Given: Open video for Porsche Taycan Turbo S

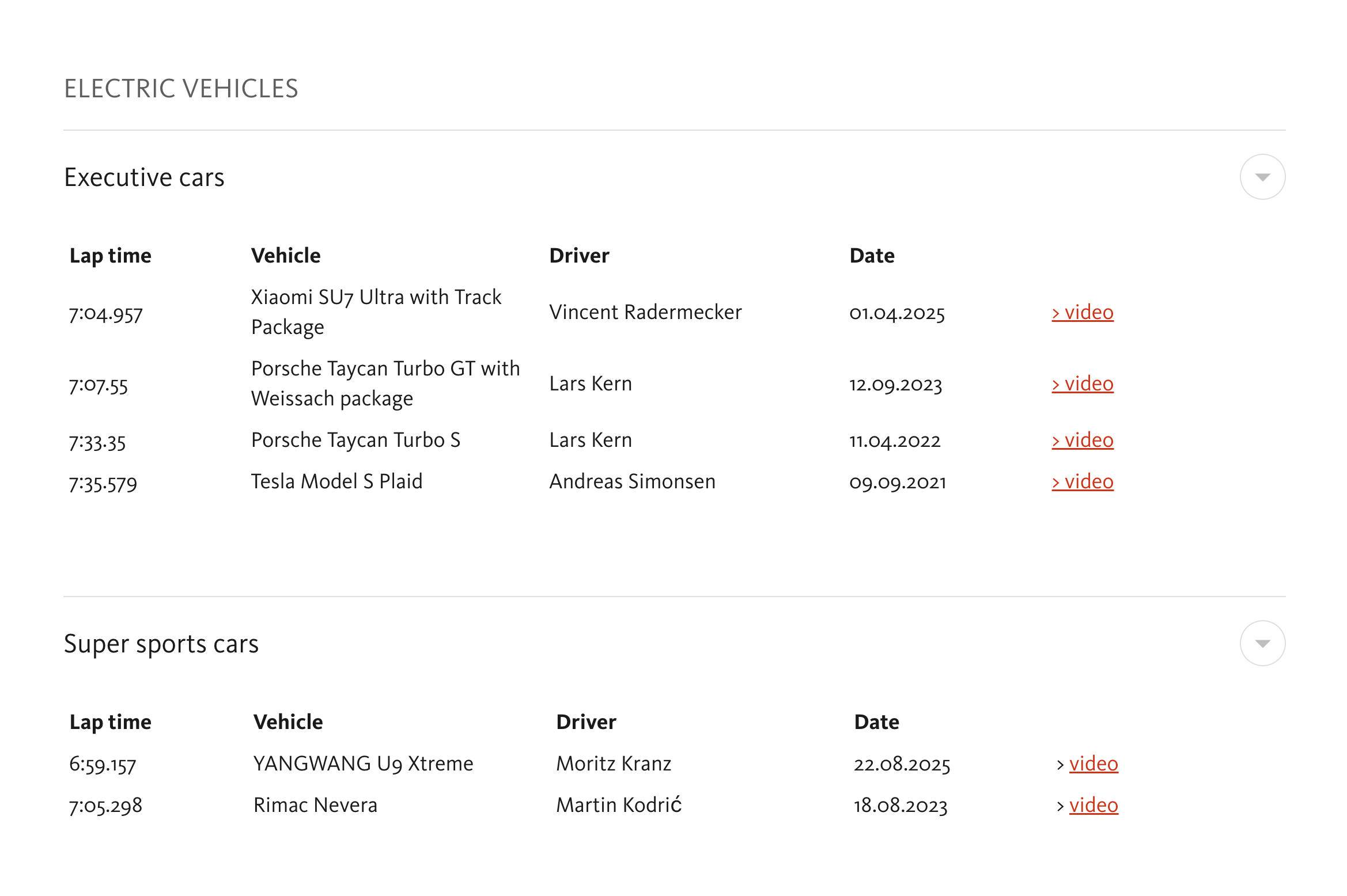Looking at the screenshot, I should click(1083, 440).
